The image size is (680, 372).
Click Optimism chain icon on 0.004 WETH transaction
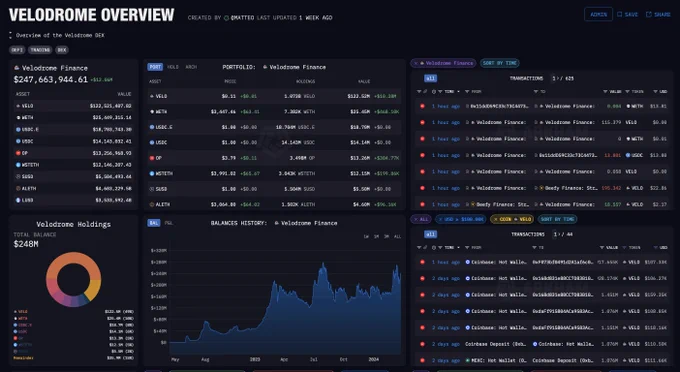tap(422, 106)
